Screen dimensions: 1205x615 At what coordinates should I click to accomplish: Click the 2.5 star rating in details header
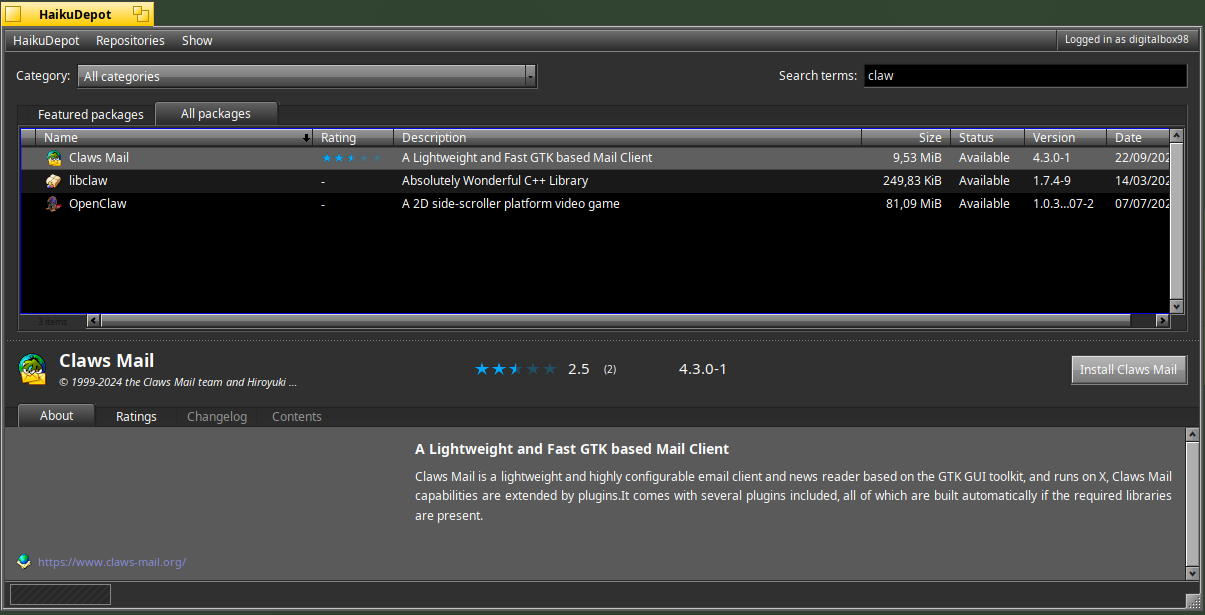515,369
